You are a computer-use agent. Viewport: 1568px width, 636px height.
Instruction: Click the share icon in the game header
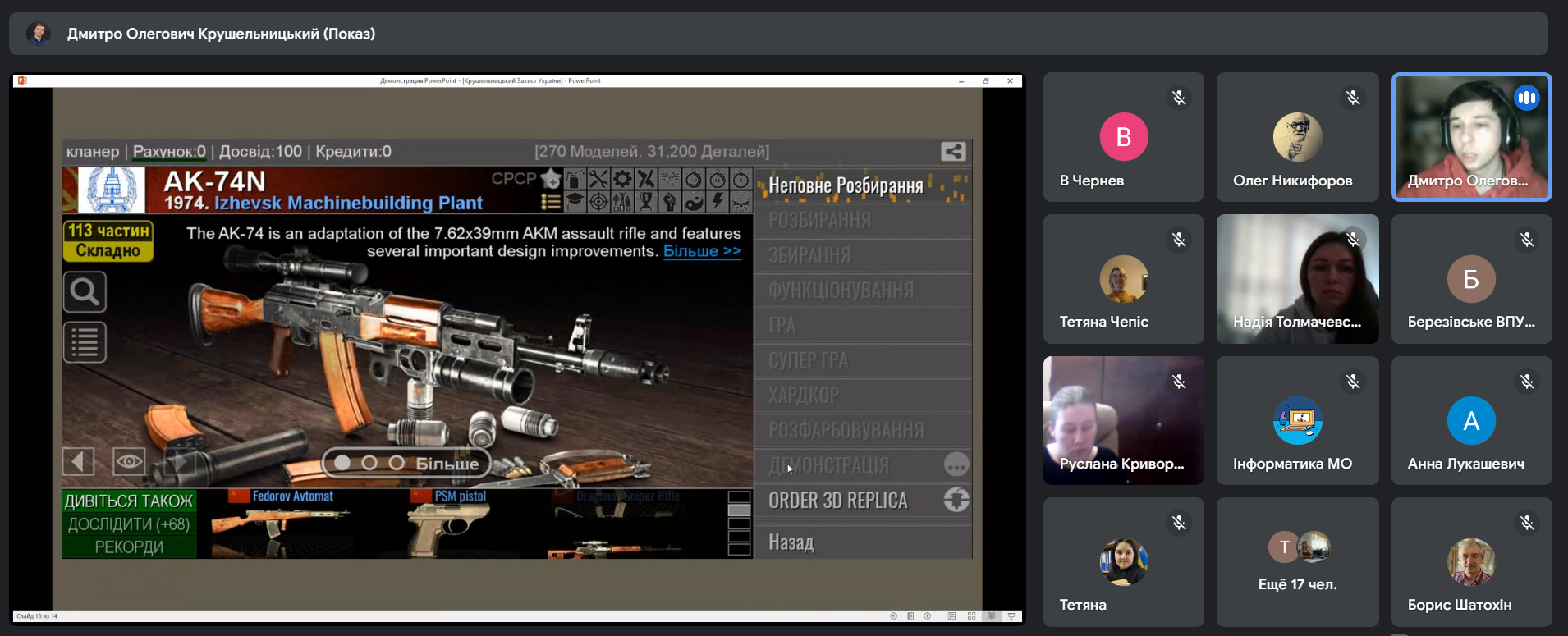tap(952, 152)
